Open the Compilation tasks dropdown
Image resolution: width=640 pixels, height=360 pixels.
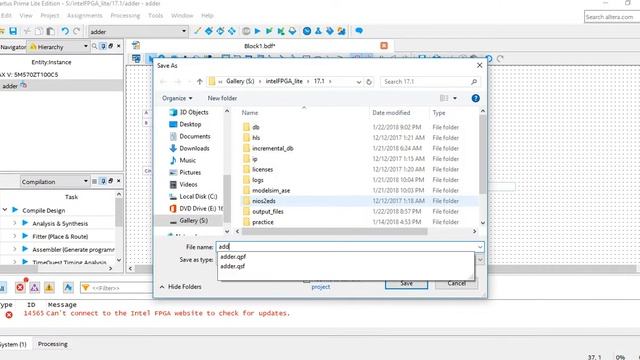pos(86,181)
